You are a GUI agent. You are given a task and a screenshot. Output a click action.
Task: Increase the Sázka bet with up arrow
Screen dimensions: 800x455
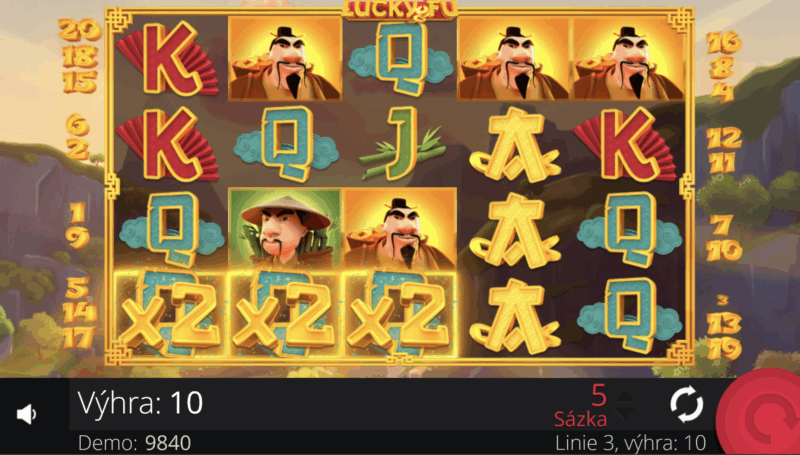[x=623, y=397]
